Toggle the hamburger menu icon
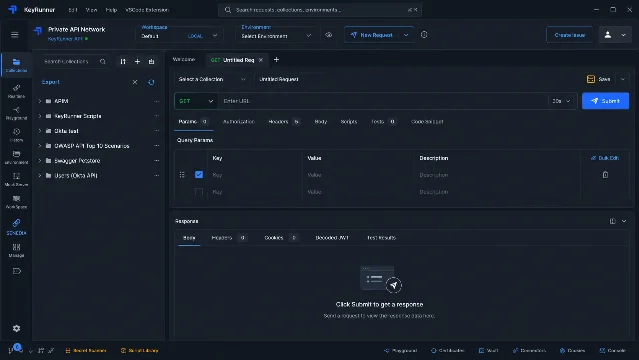The width and height of the screenshot is (639, 360). 15,35
